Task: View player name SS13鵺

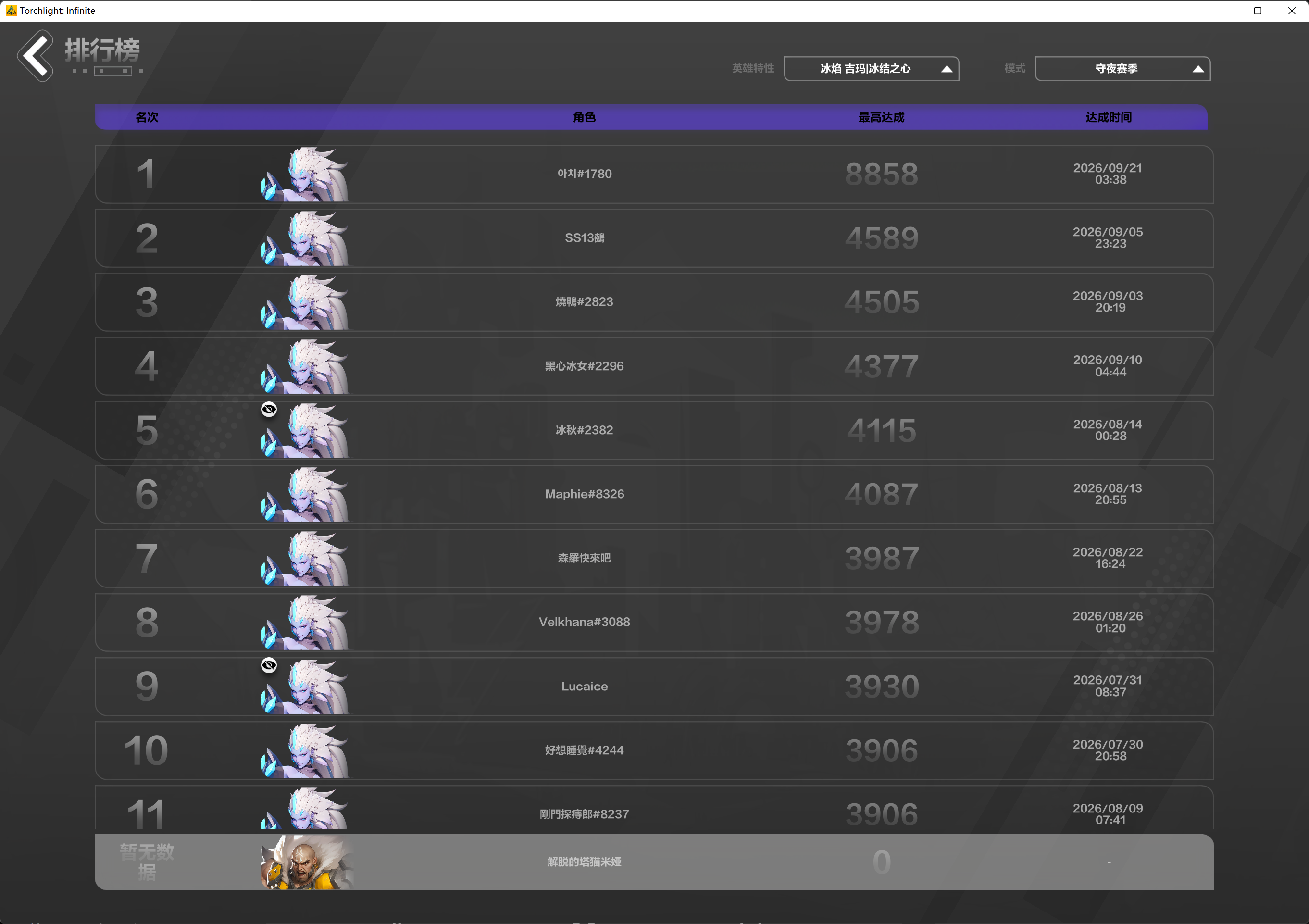Action: (585, 237)
